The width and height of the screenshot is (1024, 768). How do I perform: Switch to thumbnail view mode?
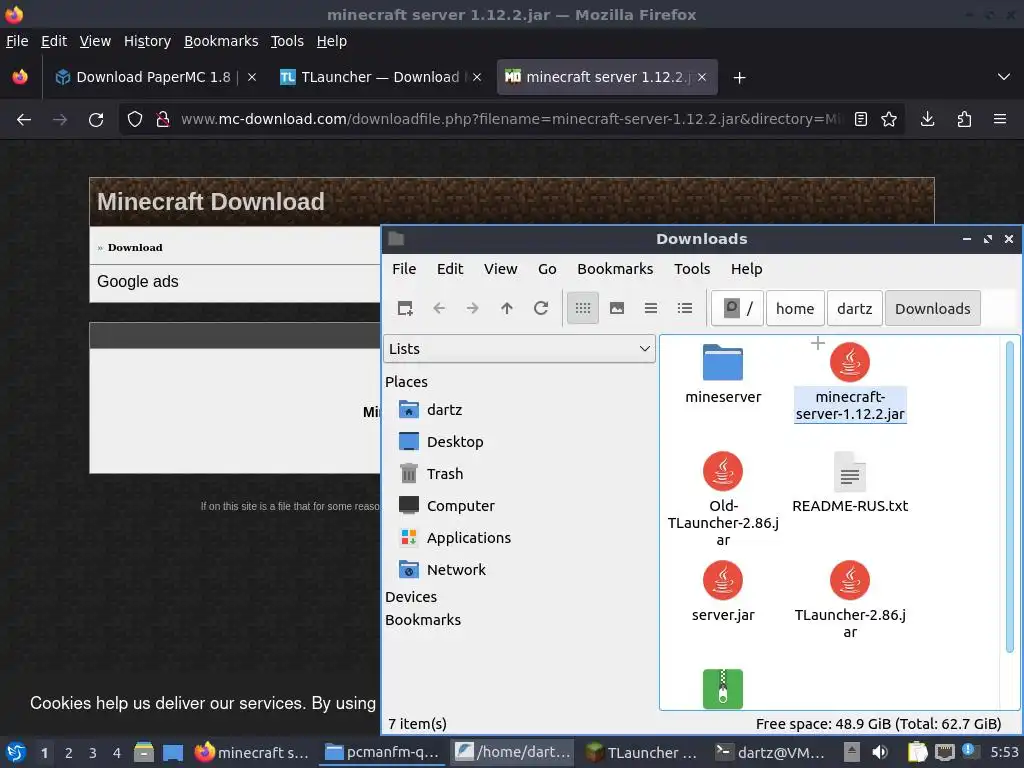coord(616,308)
